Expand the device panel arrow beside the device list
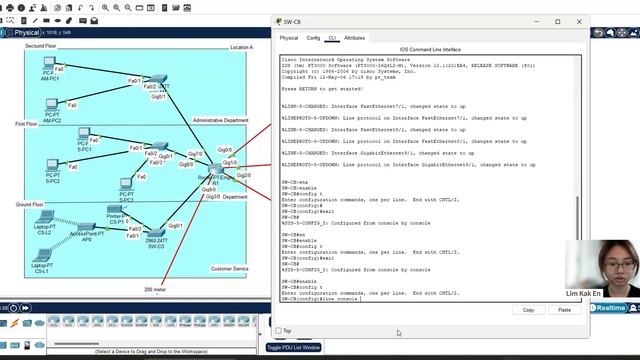Screen dimensions: 640x360 tap(260, 334)
